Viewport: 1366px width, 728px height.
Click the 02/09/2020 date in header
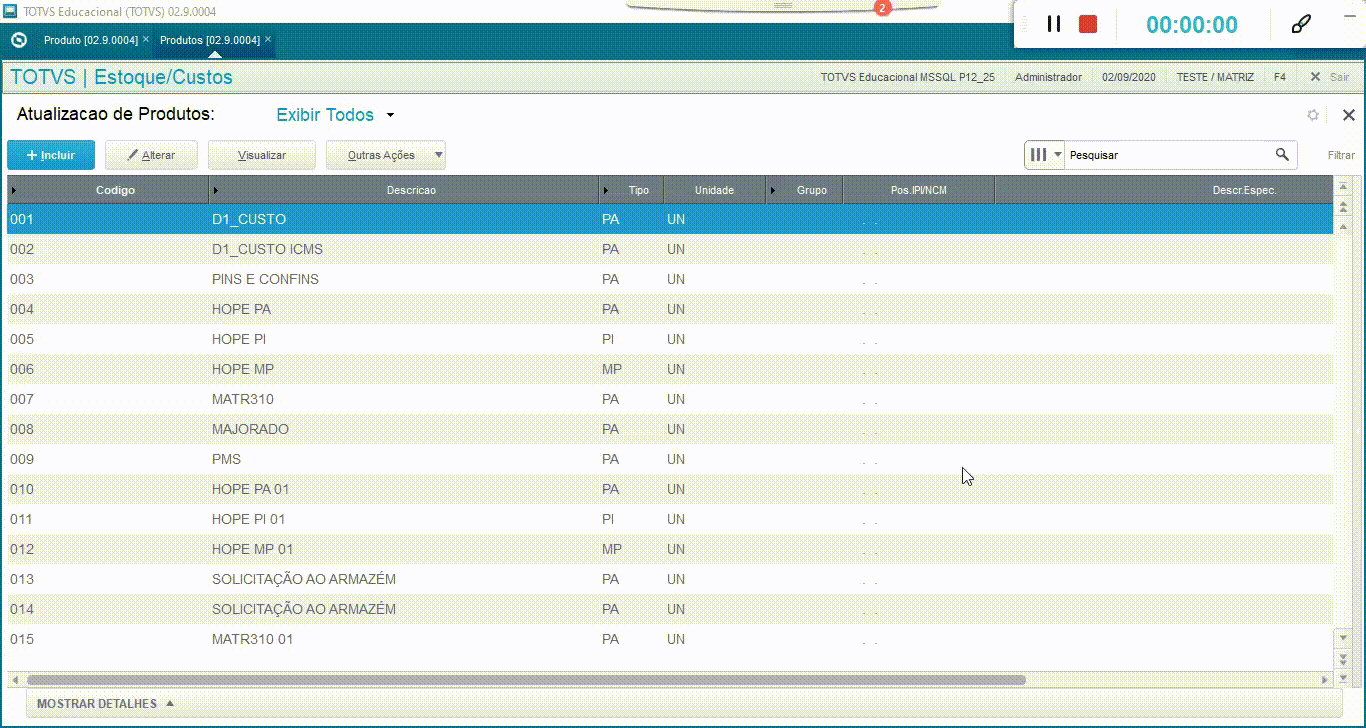[1128, 77]
